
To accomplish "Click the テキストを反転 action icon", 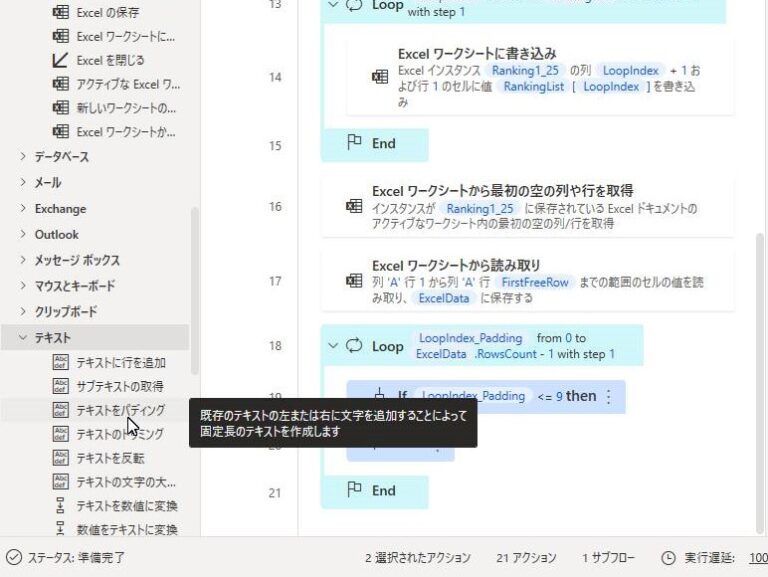I will (60, 457).
